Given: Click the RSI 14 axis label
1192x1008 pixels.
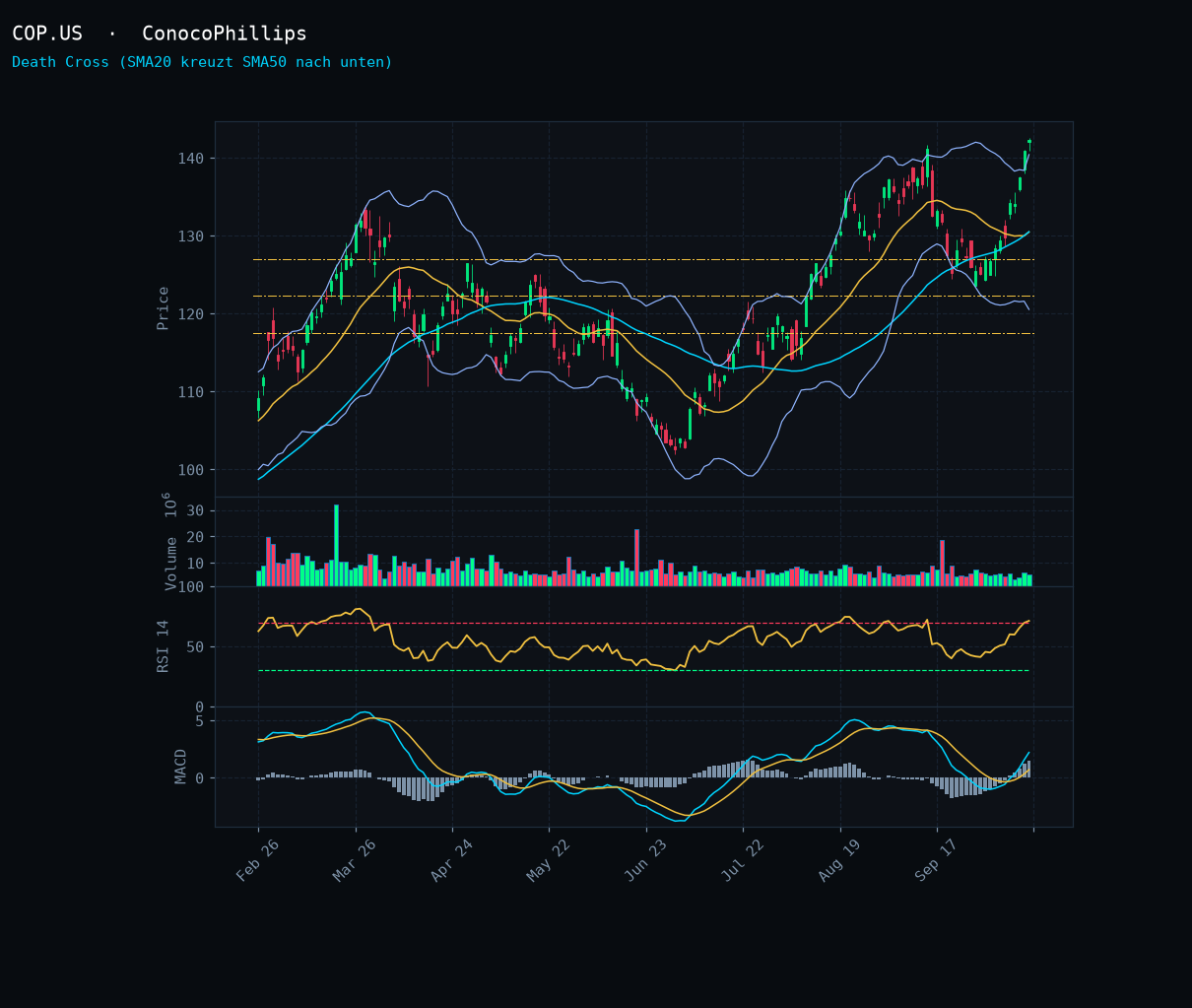Looking at the screenshot, I should click(164, 646).
